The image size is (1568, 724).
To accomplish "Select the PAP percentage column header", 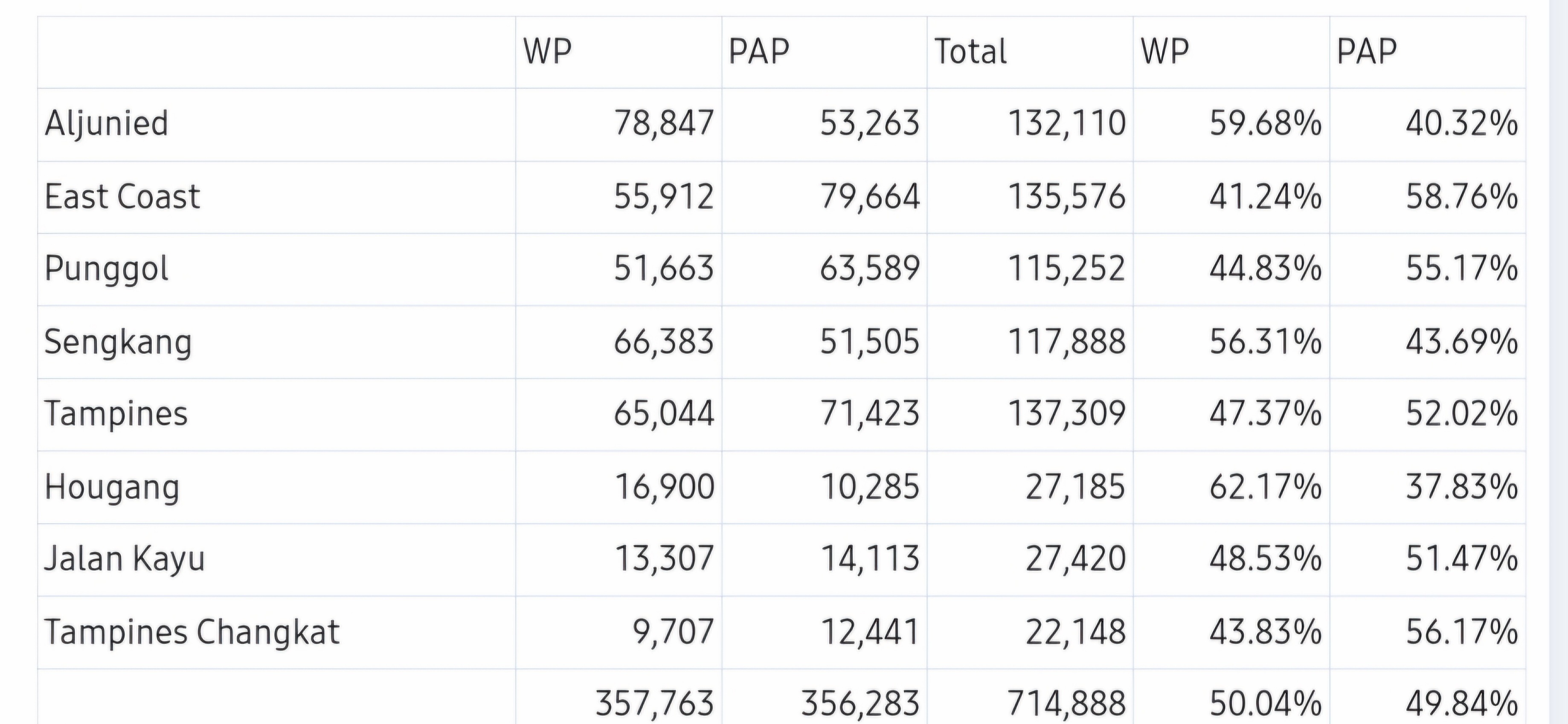I will click(1366, 52).
